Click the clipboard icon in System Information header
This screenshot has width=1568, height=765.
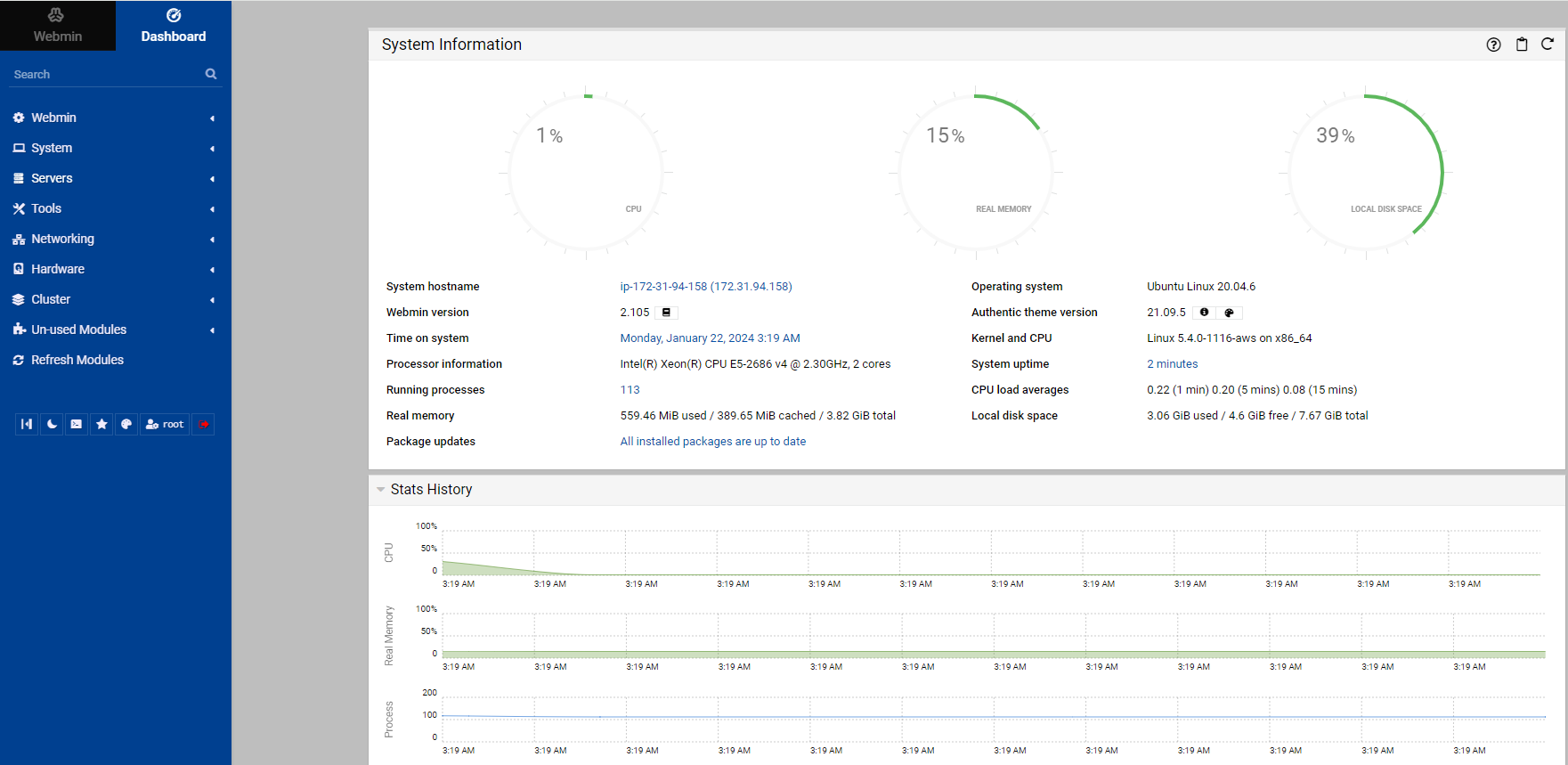[x=1522, y=45]
